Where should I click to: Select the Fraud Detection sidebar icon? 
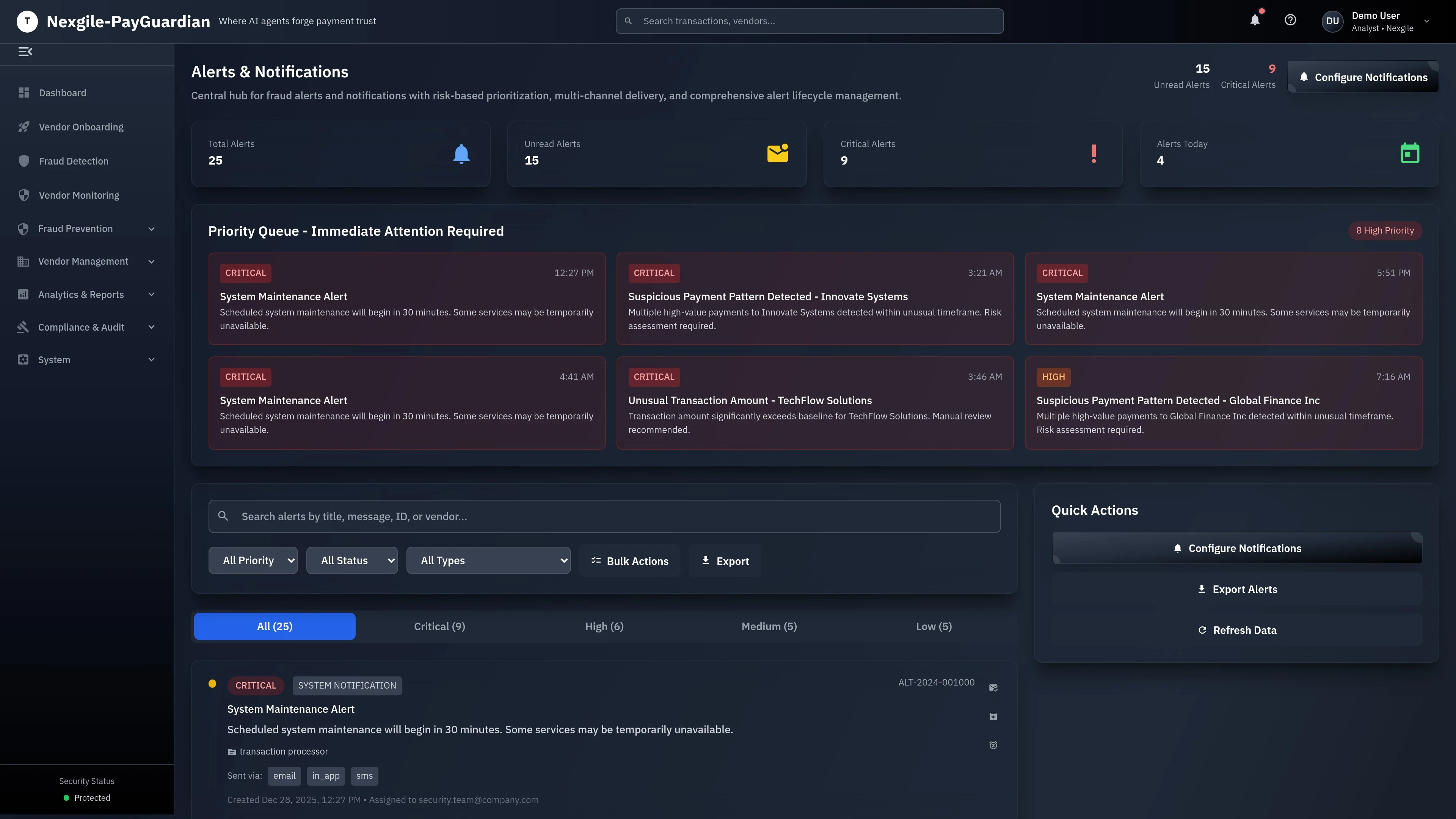pos(24,160)
